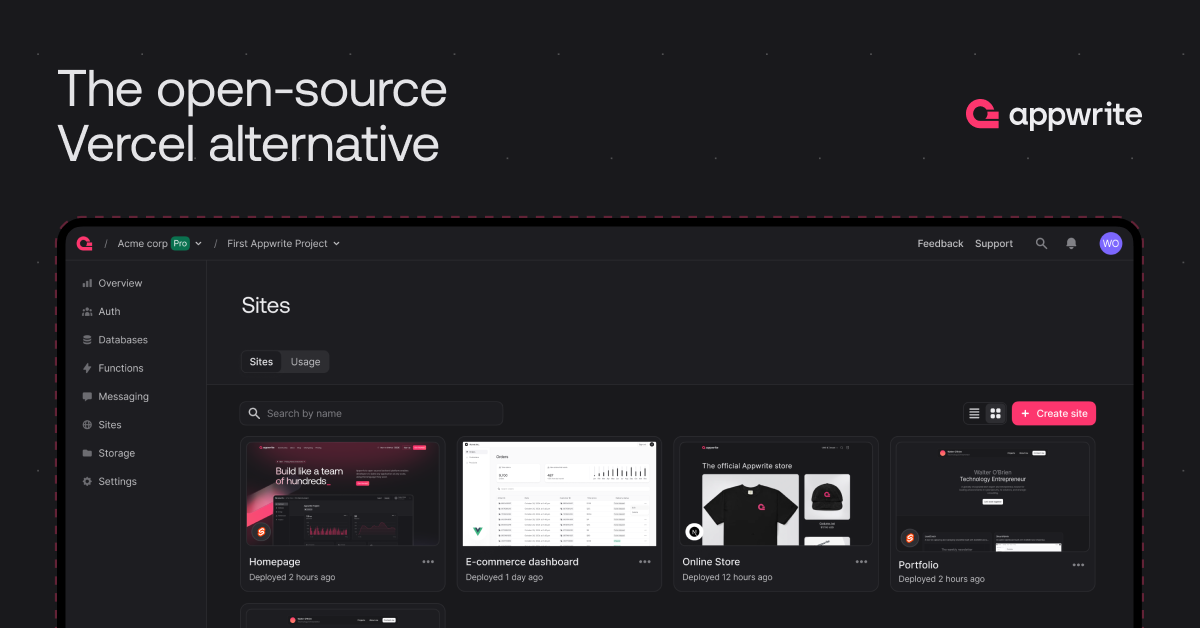Click the Create site button
Image resolution: width=1200 pixels, height=628 pixels.
point(1053,413)
